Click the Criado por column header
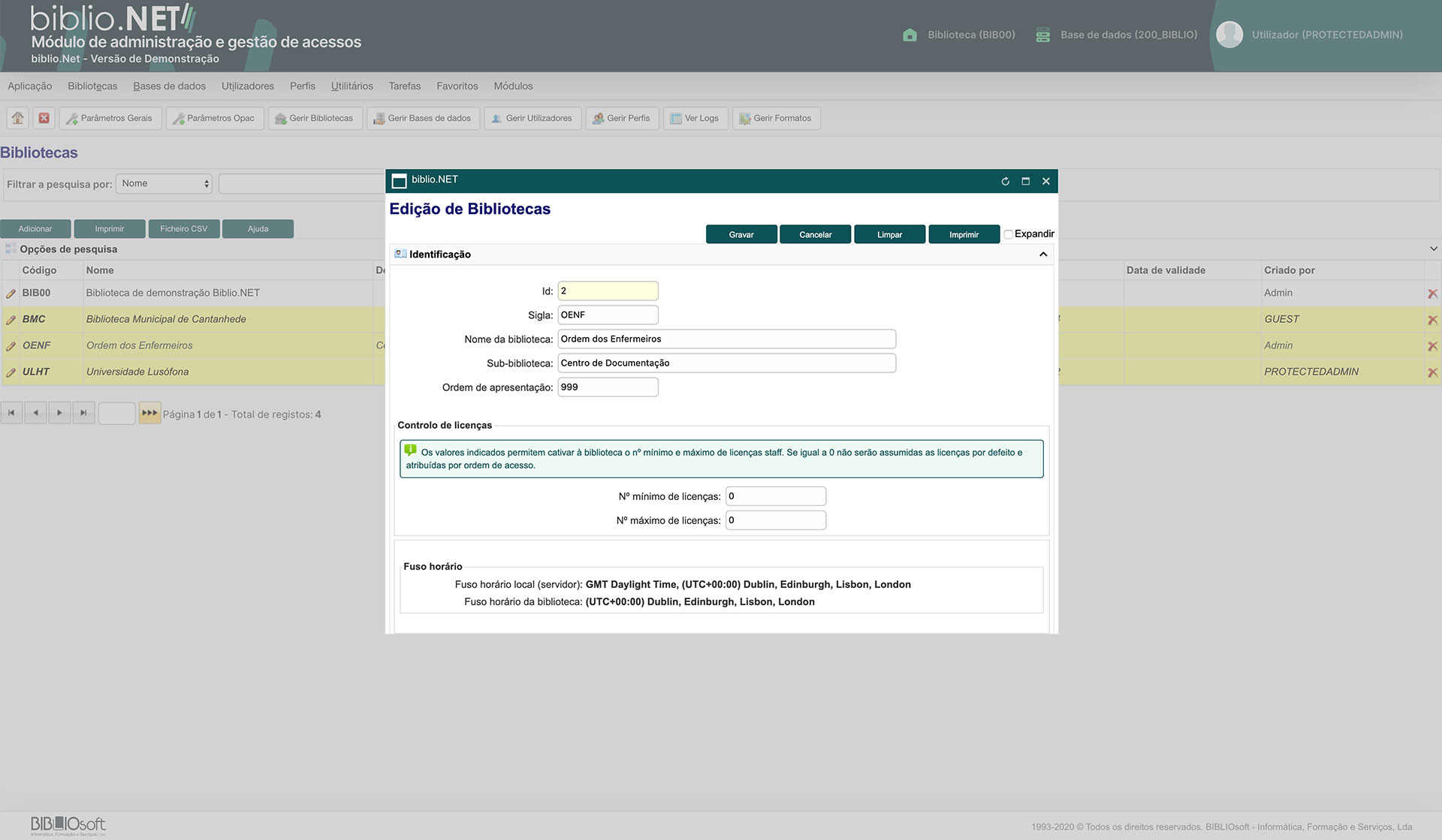 (1290, 270)
